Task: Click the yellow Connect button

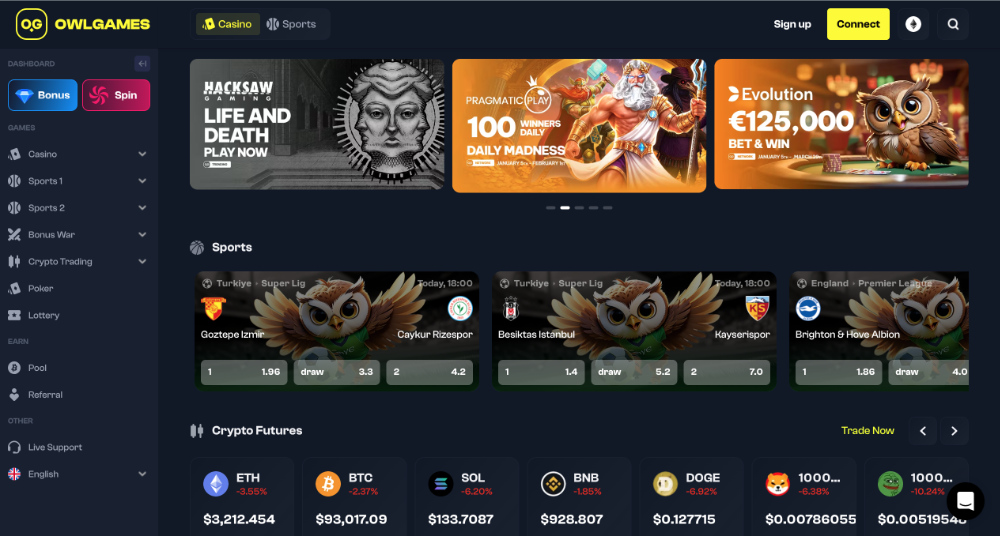Action: tap(858, 24)
